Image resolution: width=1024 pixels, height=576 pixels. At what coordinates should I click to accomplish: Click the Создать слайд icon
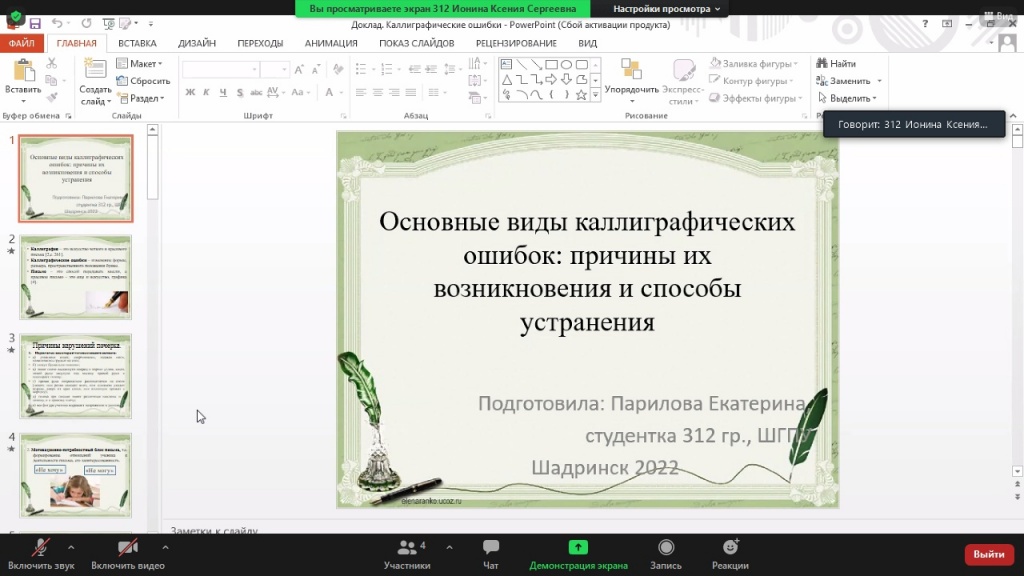pyautogui.click(x=95, y=70)
